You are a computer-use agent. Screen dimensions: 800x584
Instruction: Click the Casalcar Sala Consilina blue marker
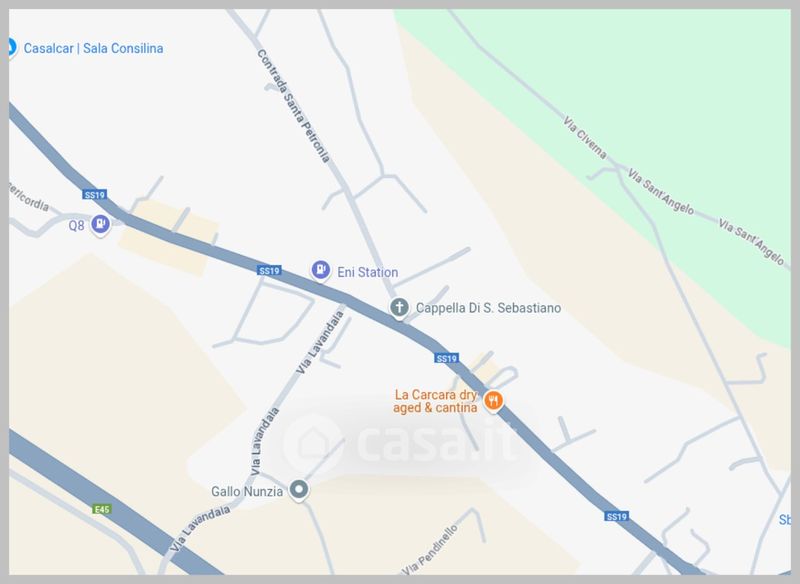click(11, 47)
